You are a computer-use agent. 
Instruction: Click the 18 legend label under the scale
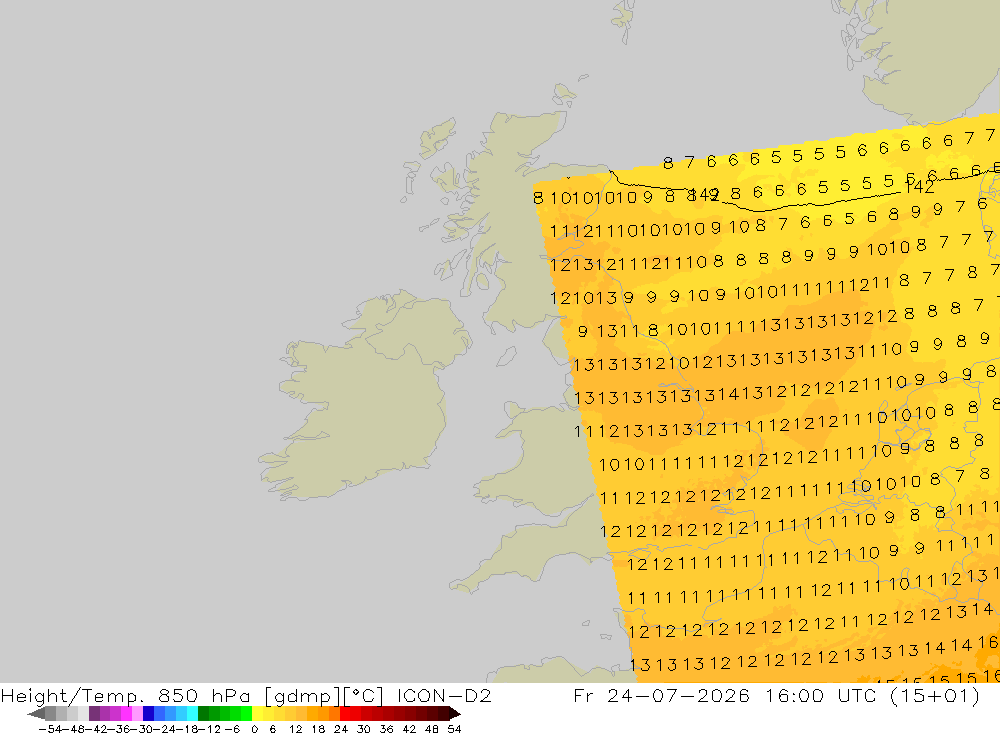tap(318, 729)
